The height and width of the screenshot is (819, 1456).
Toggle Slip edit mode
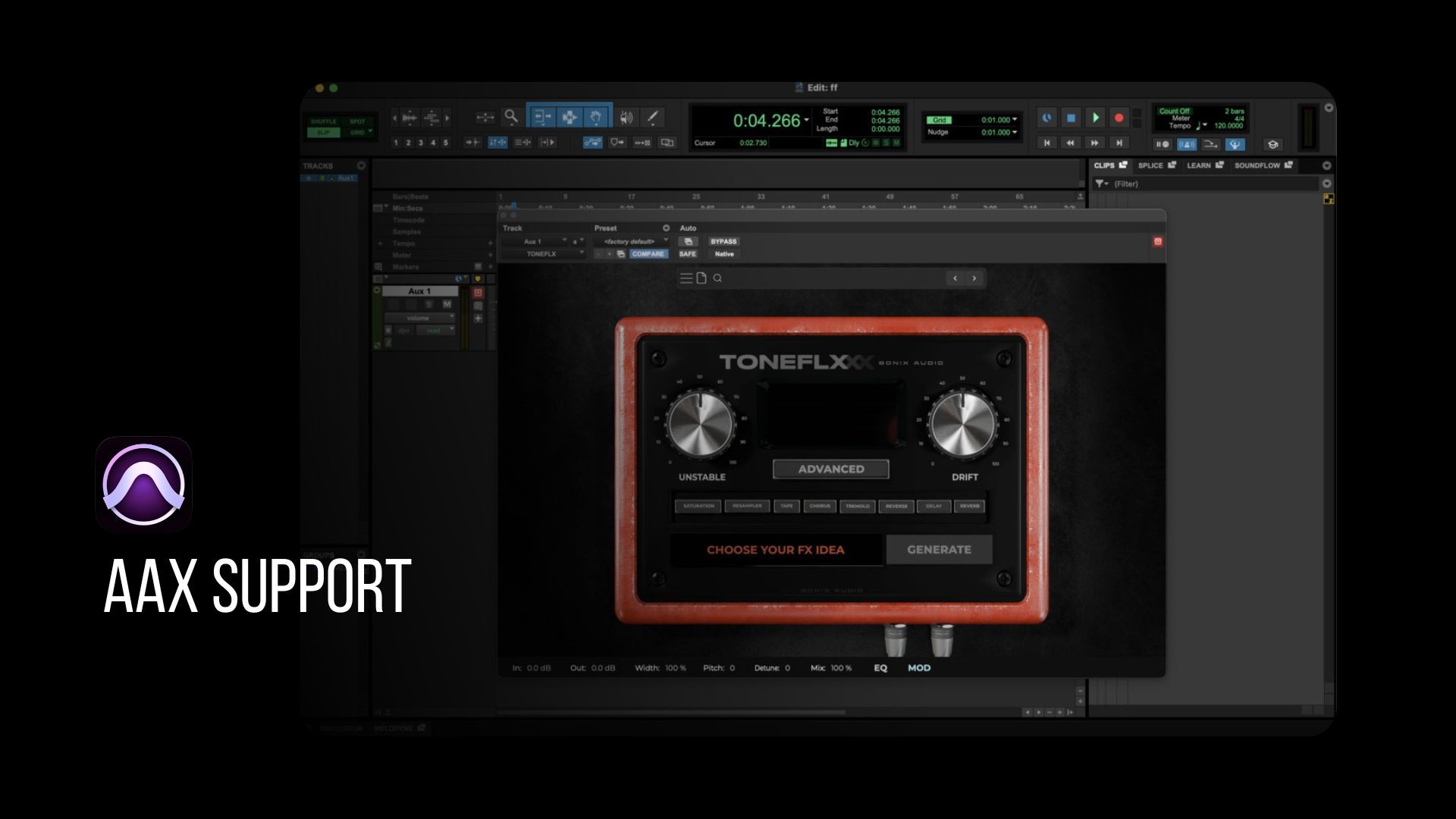324,133
